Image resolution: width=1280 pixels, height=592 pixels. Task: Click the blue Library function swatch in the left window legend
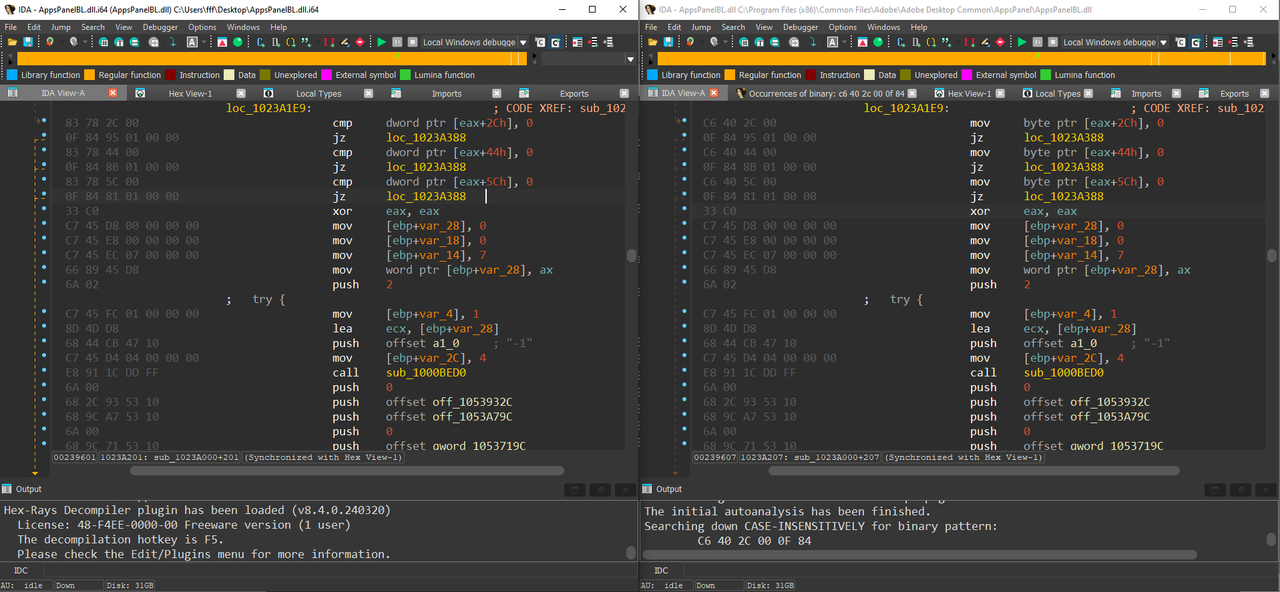pyautogui.click(x=12, y=75)
